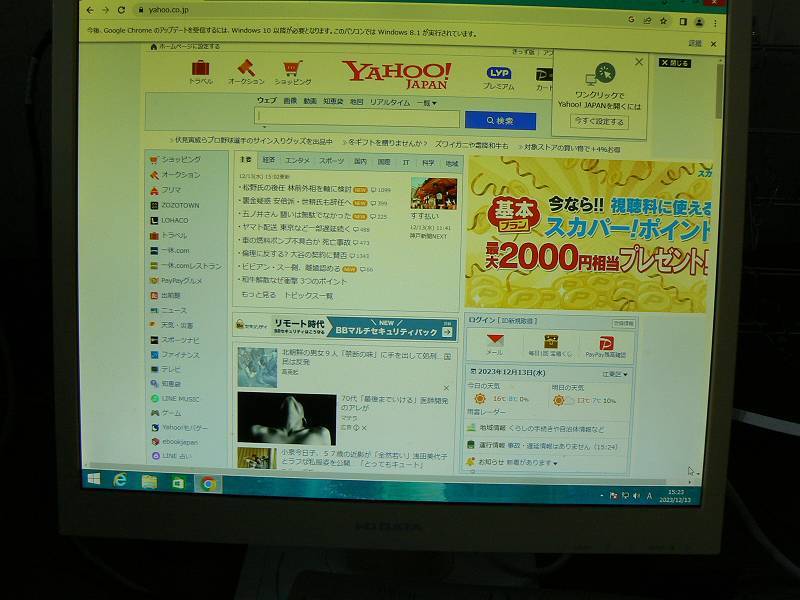Open the トラベル suitcase icon in header

click(201, 72)
